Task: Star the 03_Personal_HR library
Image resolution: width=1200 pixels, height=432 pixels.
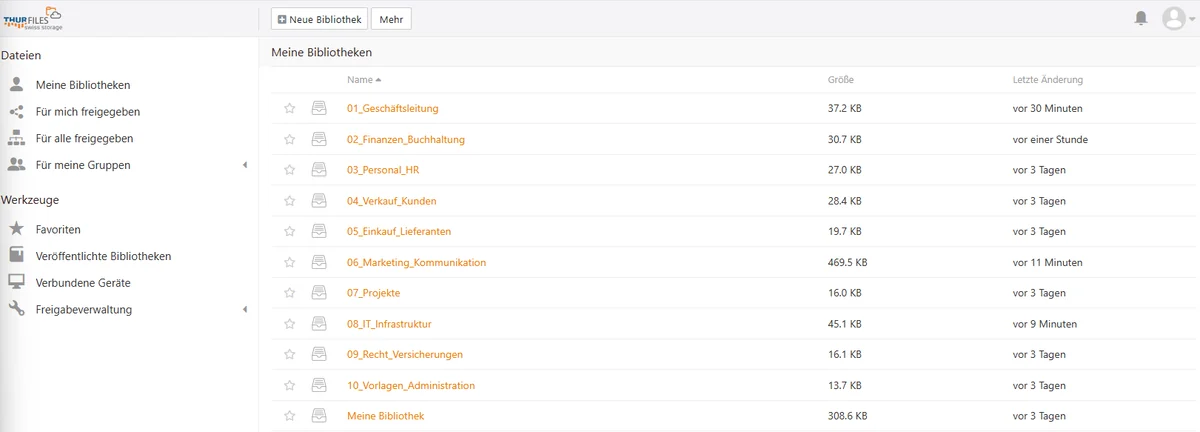Action: (x=290, y=170)
